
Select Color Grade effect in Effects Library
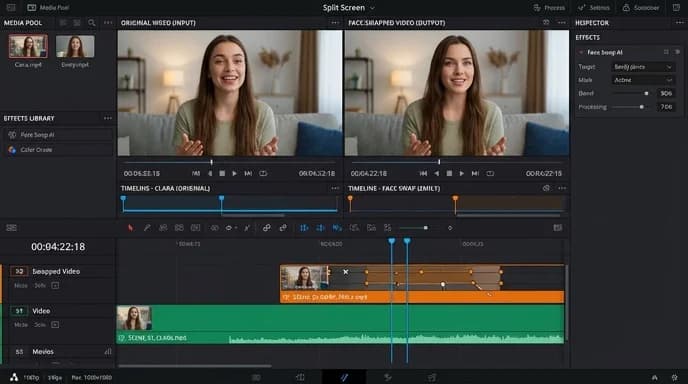point(58,150)
